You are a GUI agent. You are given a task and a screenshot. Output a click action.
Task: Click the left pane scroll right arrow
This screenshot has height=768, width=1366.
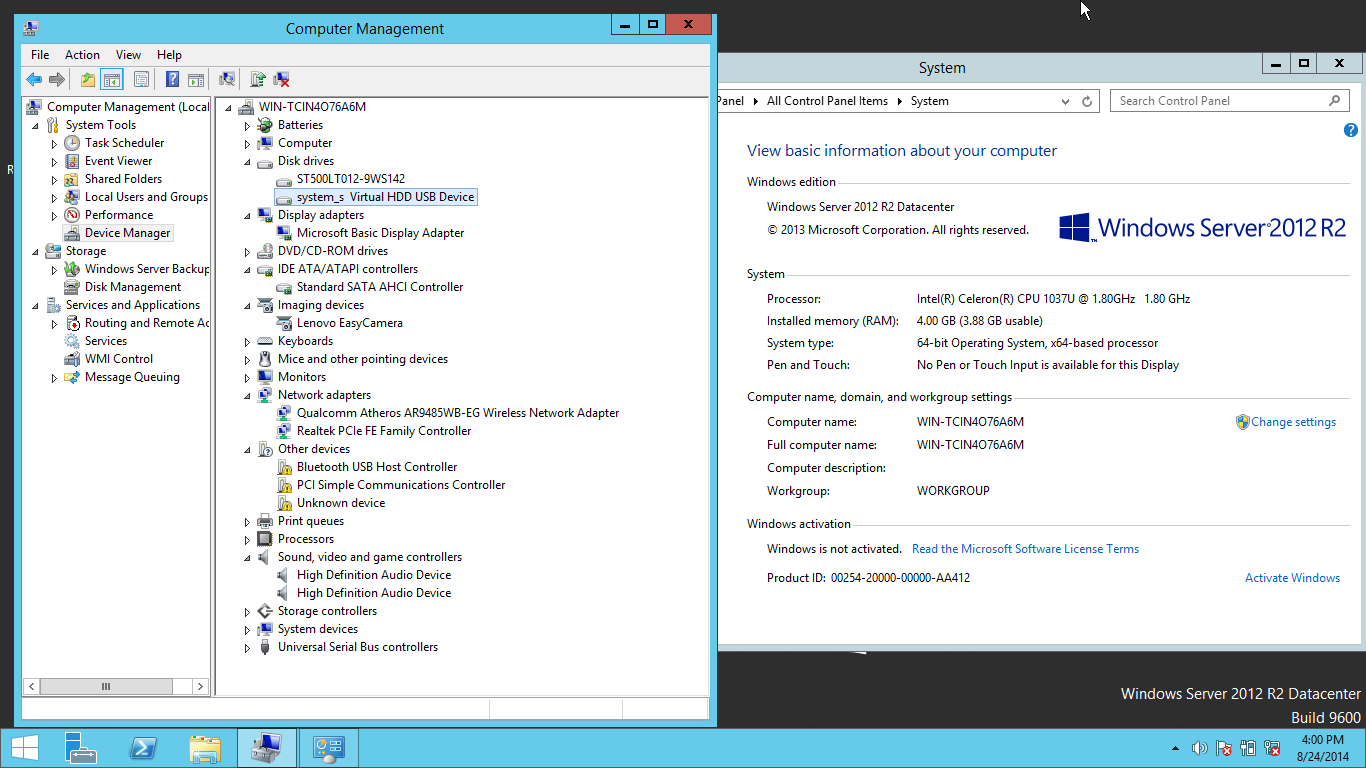[200, 687]
